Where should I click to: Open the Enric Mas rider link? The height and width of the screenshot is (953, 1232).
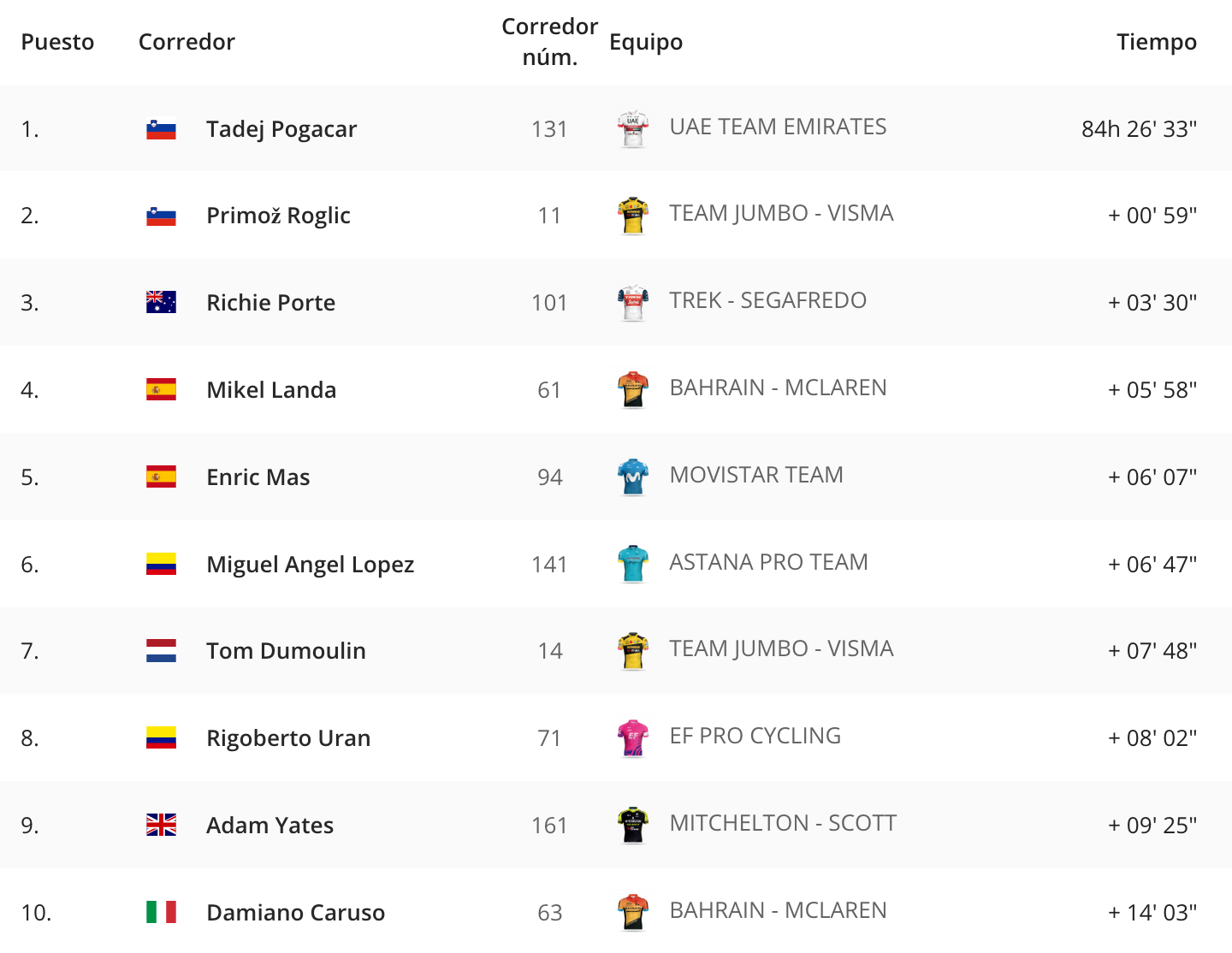coord(258,477)
